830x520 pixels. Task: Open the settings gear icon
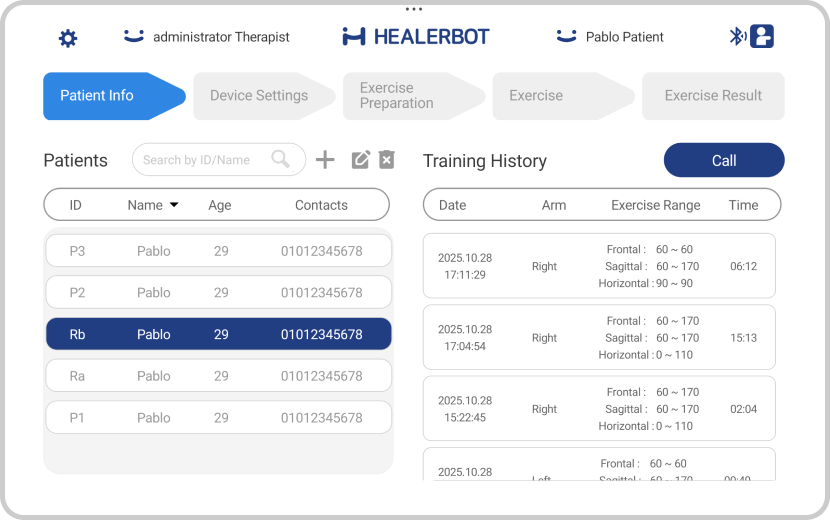pos(68,38)
